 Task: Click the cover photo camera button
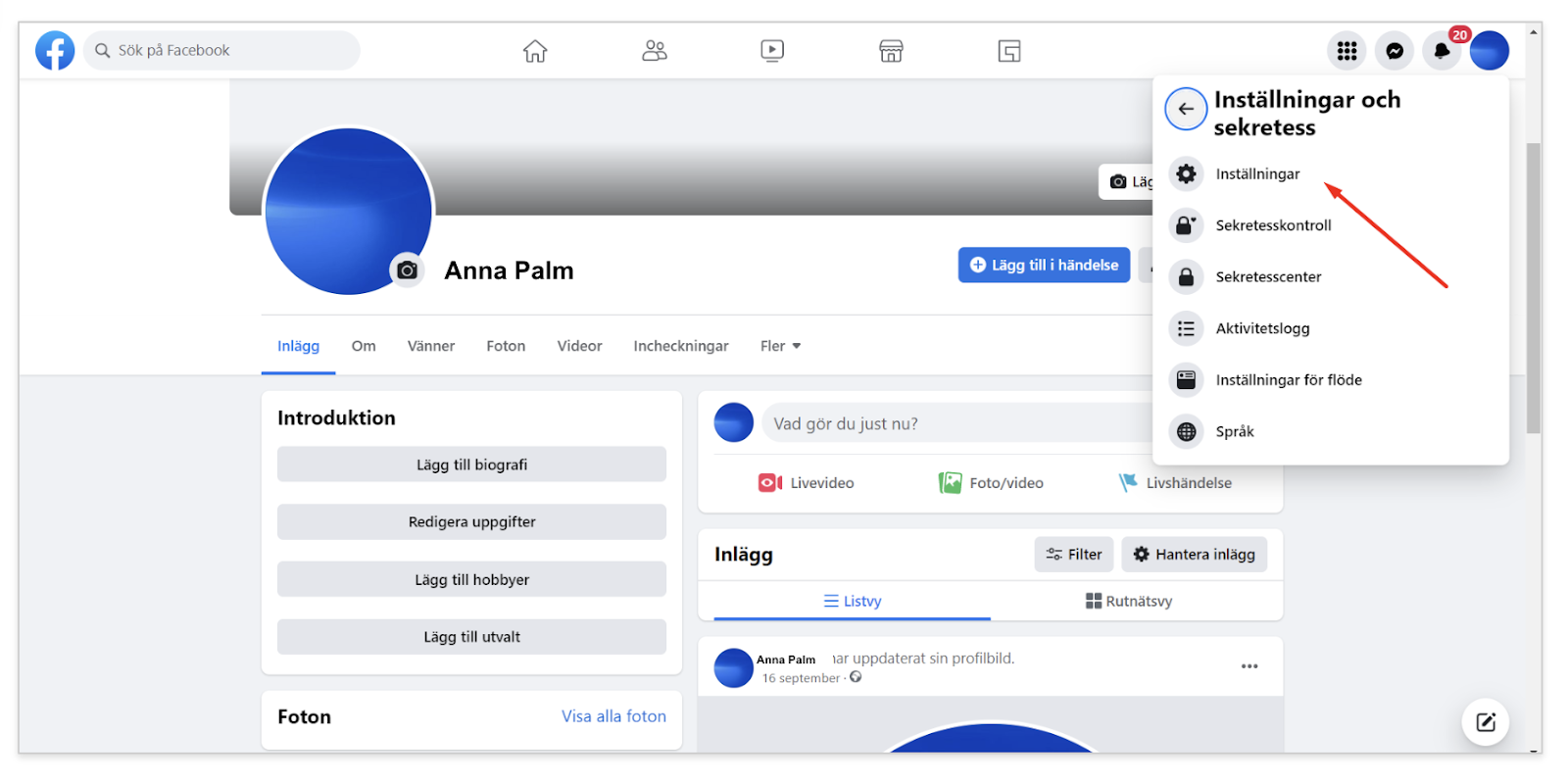pyautogui.click(x=1126, y=181)
